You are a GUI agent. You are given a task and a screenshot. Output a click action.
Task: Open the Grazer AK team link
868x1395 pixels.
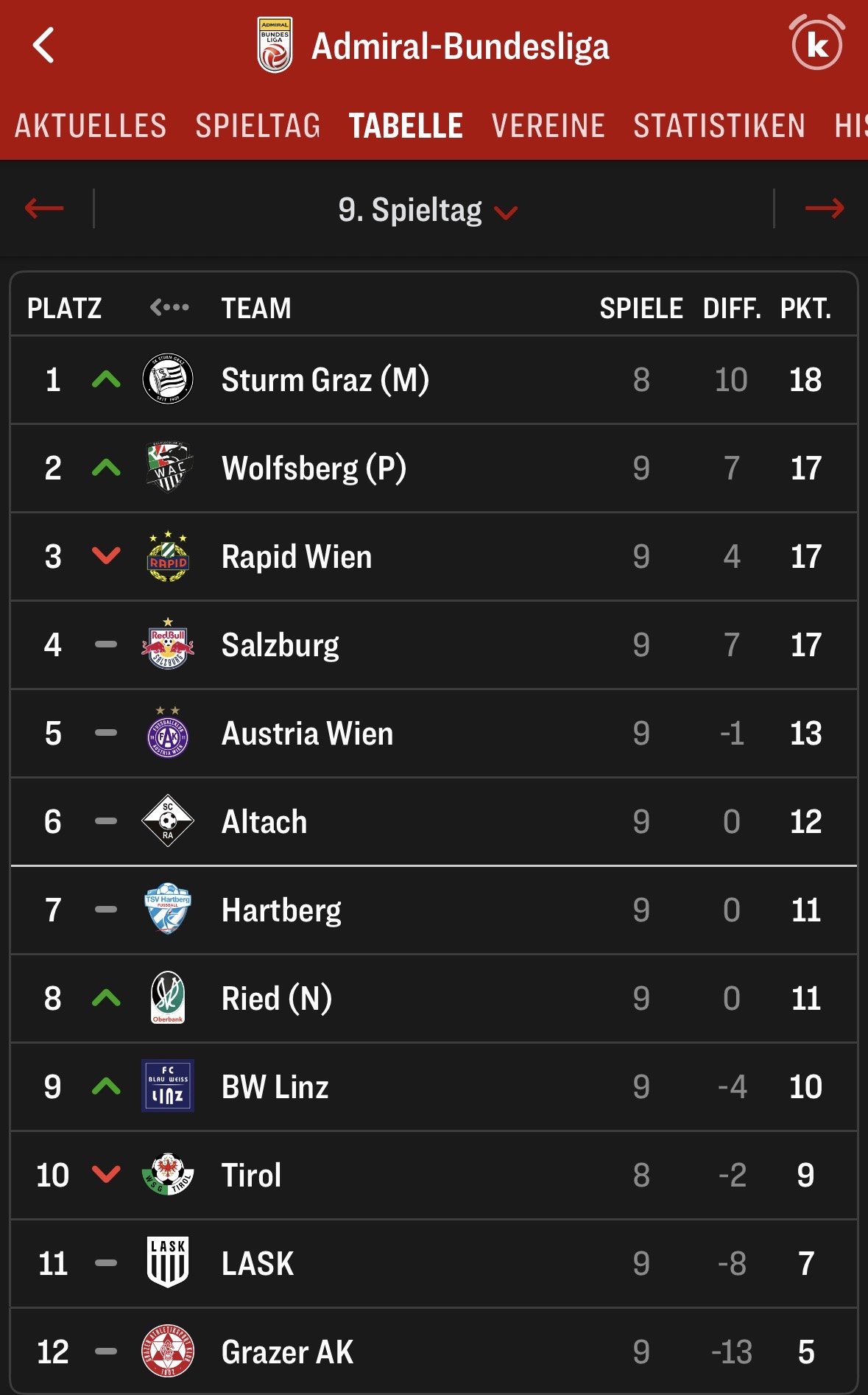click(287, 1352)
